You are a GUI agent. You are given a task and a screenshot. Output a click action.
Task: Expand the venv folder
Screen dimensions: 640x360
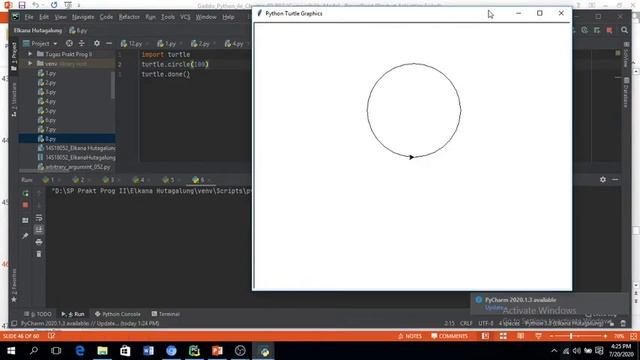[x=30, y=64]
